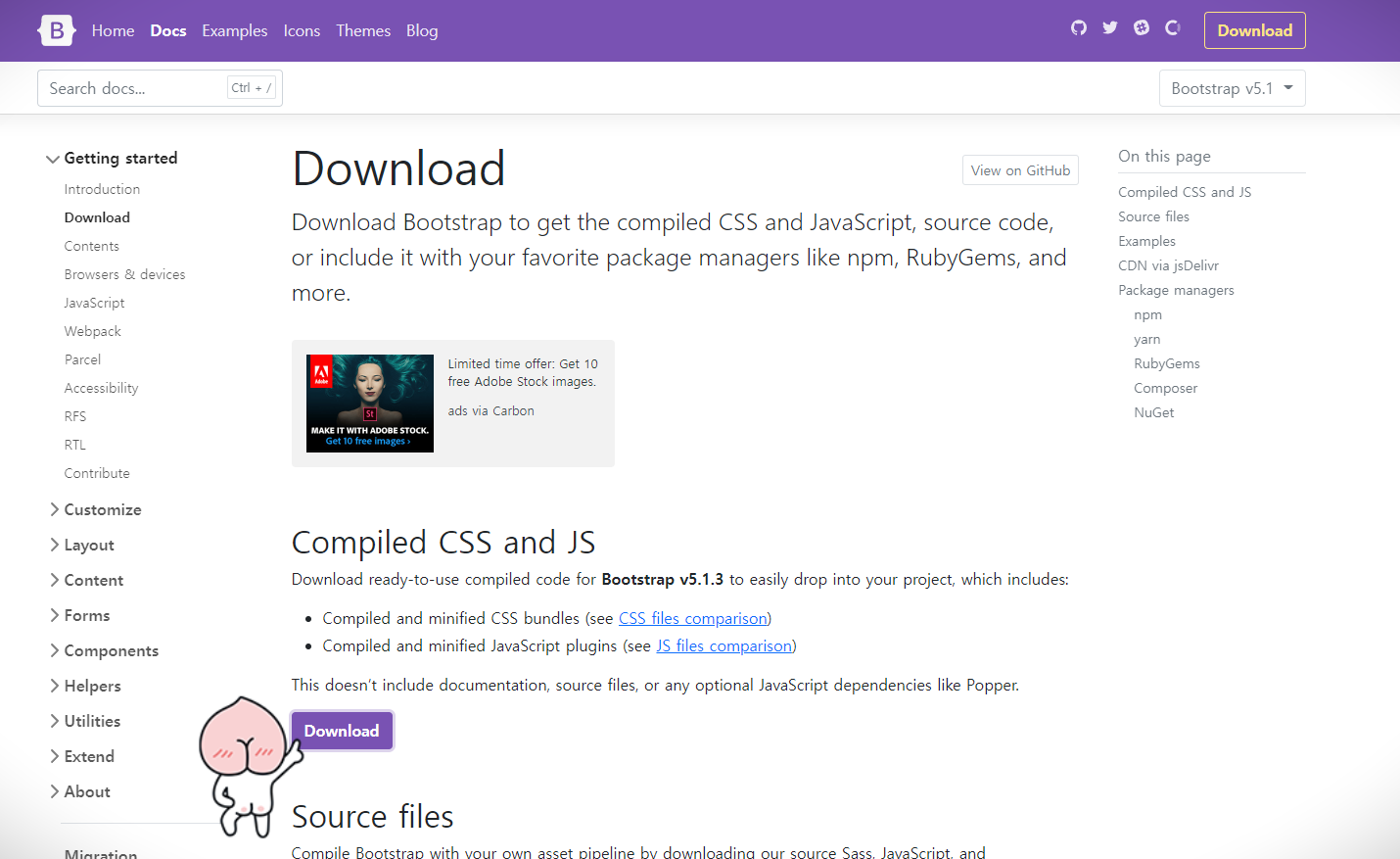Open Webpack in sidebar

pyautogui.click(x=93, y=331)
